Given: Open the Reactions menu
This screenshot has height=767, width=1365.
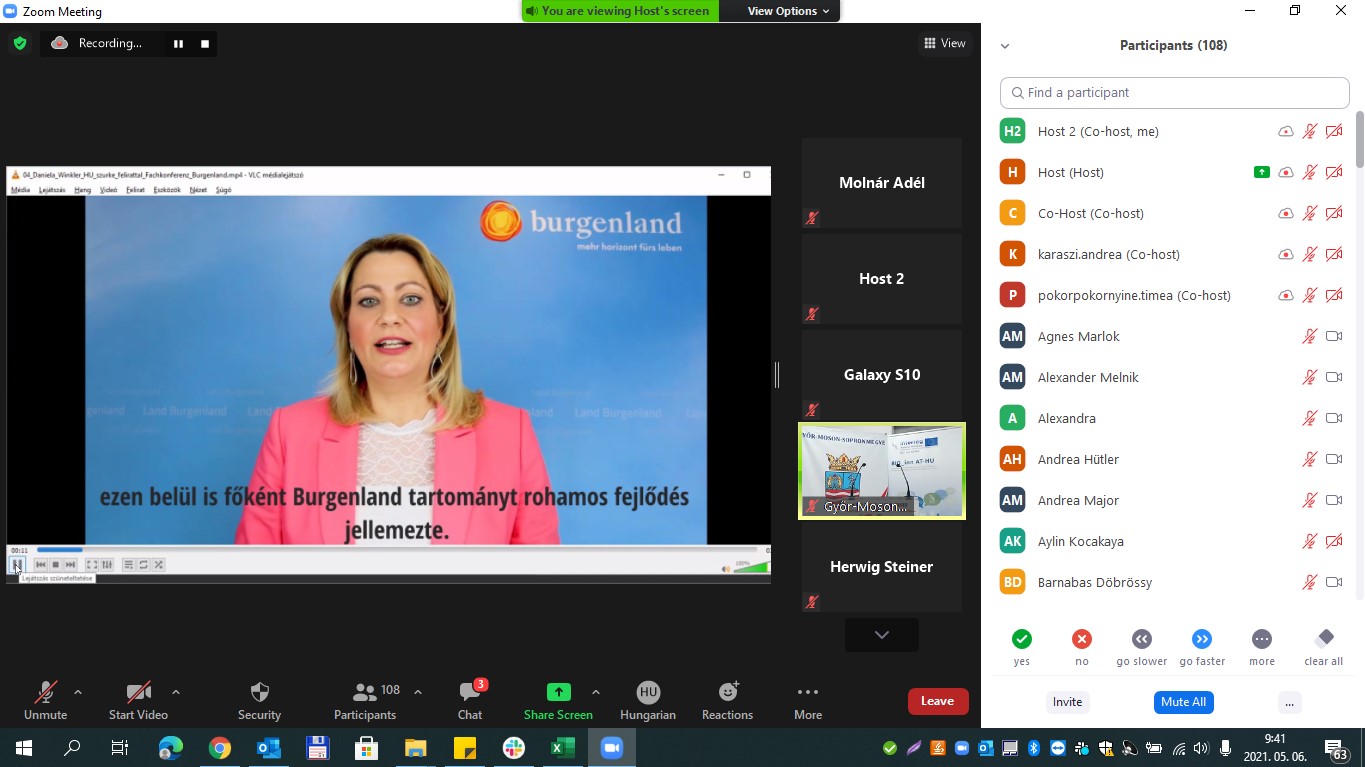Looking at the screenshot, I should [727, 699].
